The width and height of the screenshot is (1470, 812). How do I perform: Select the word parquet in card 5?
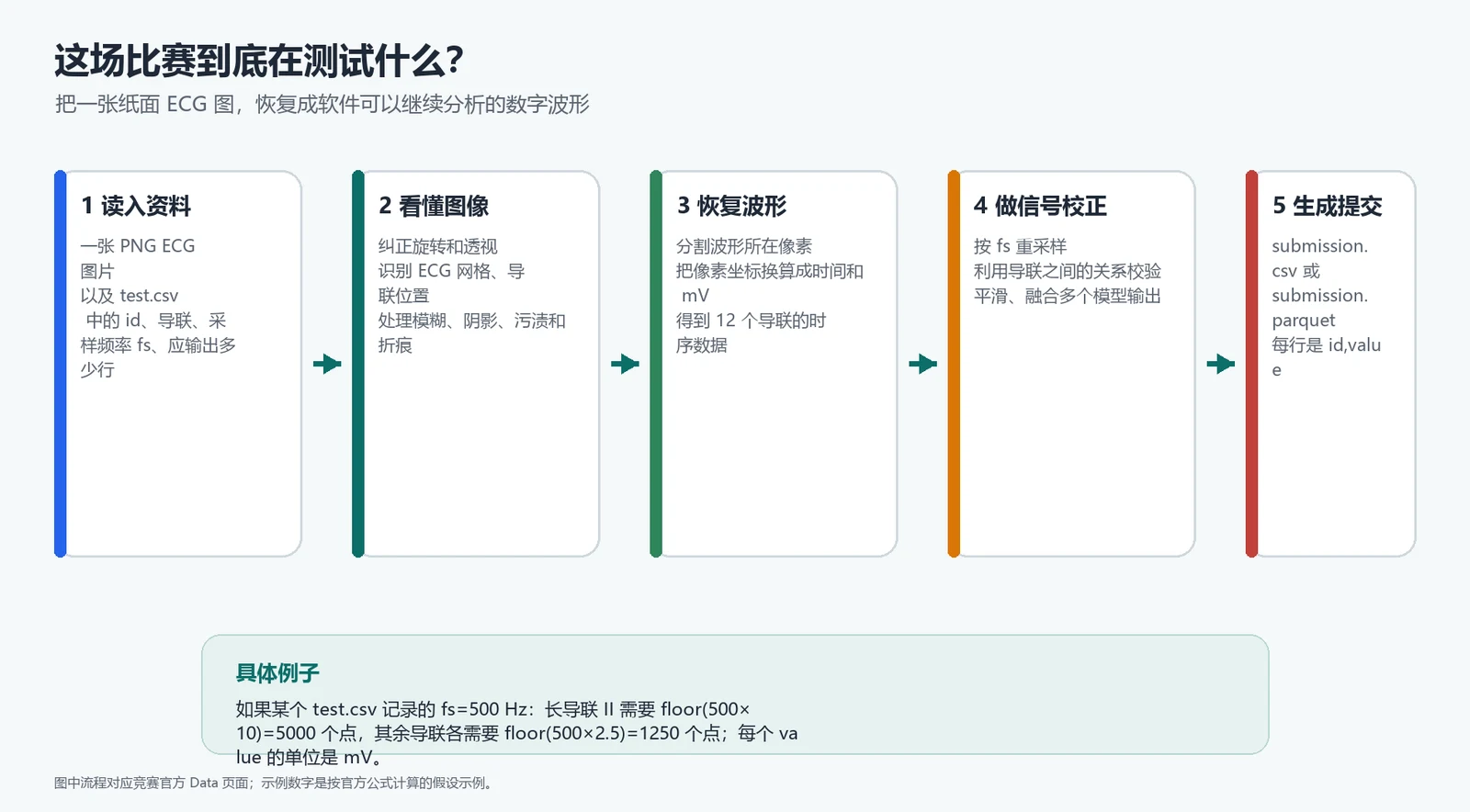1304,321
